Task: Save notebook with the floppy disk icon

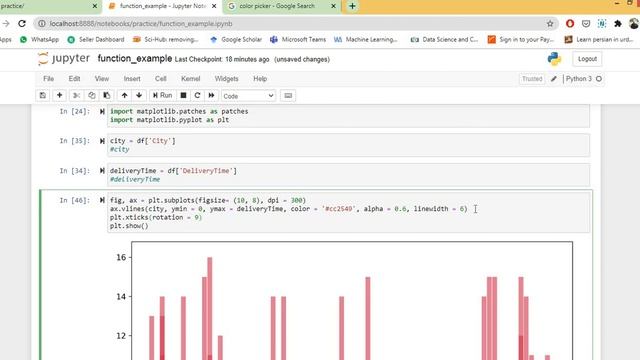Action: pyautogui.click(x=42, y=96)
